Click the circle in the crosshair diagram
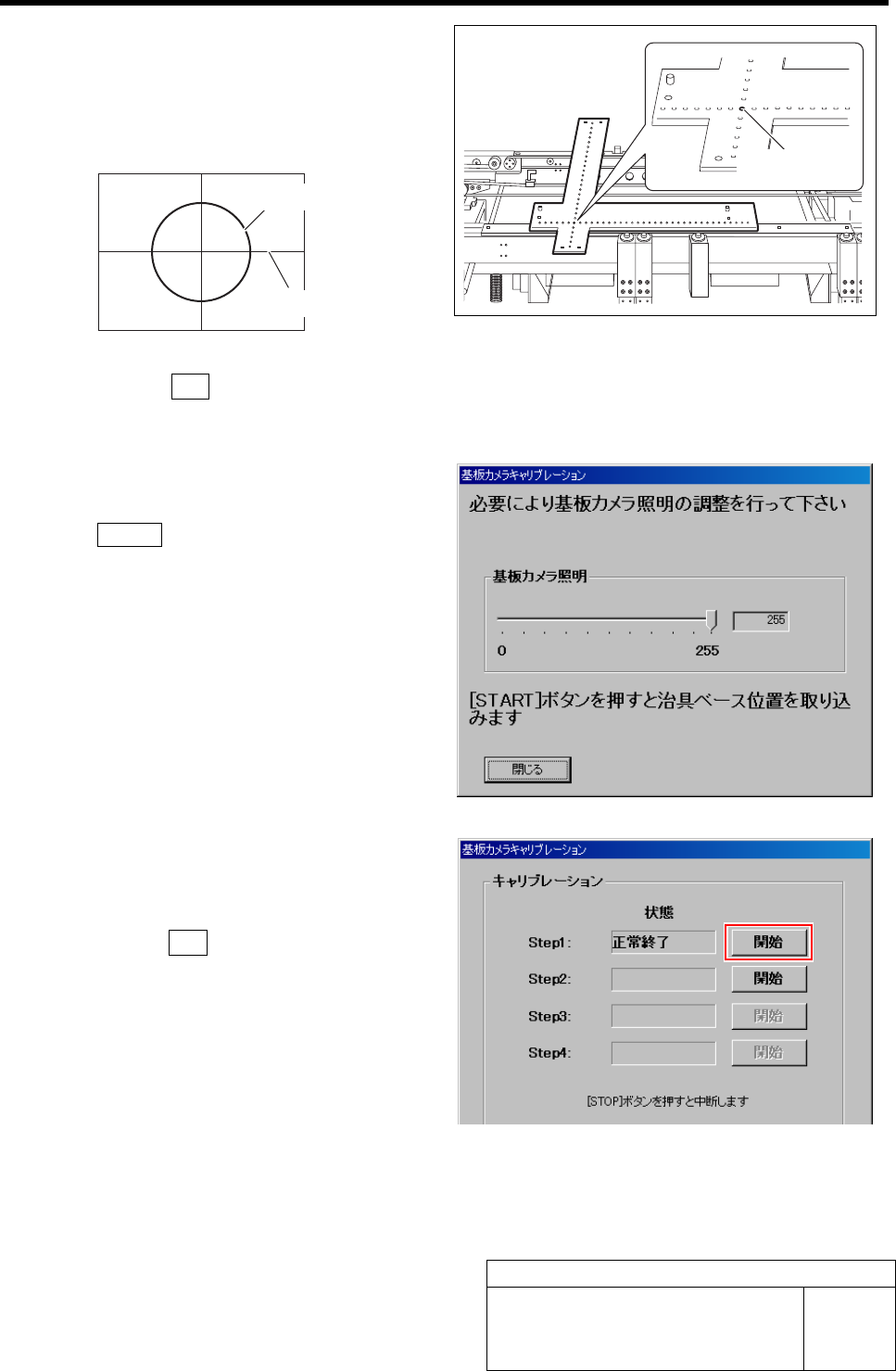The image size is (896, 1371). pyautogui.click(x=201, y=251)
